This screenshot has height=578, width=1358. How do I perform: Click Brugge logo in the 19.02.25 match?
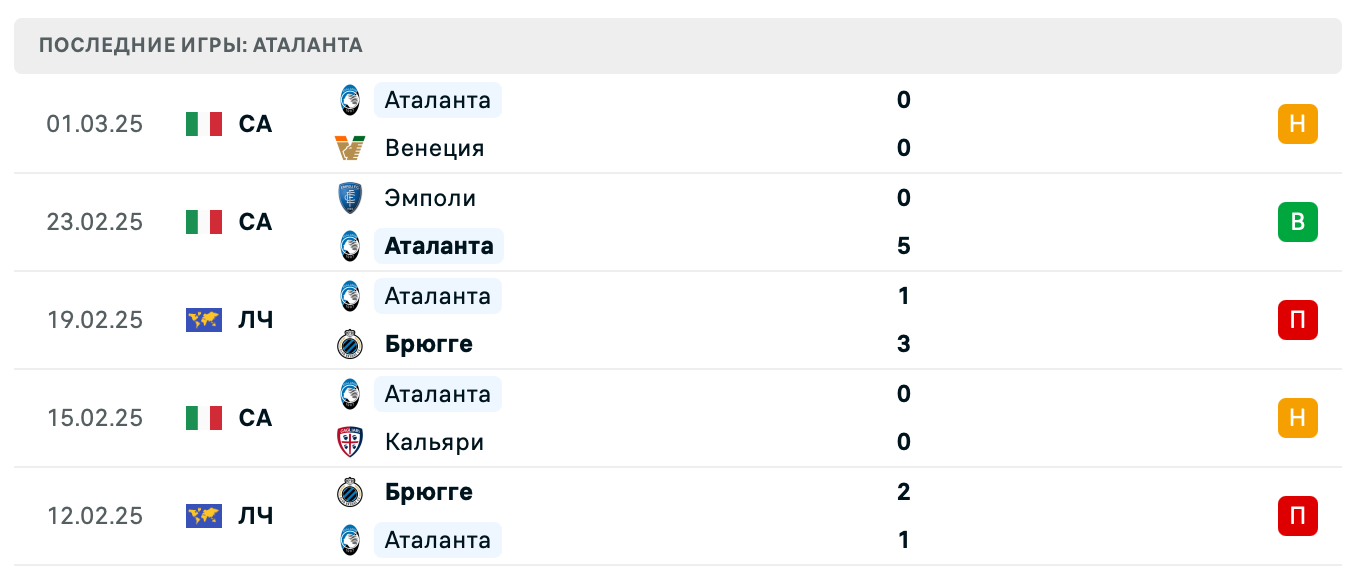[350, 344]
